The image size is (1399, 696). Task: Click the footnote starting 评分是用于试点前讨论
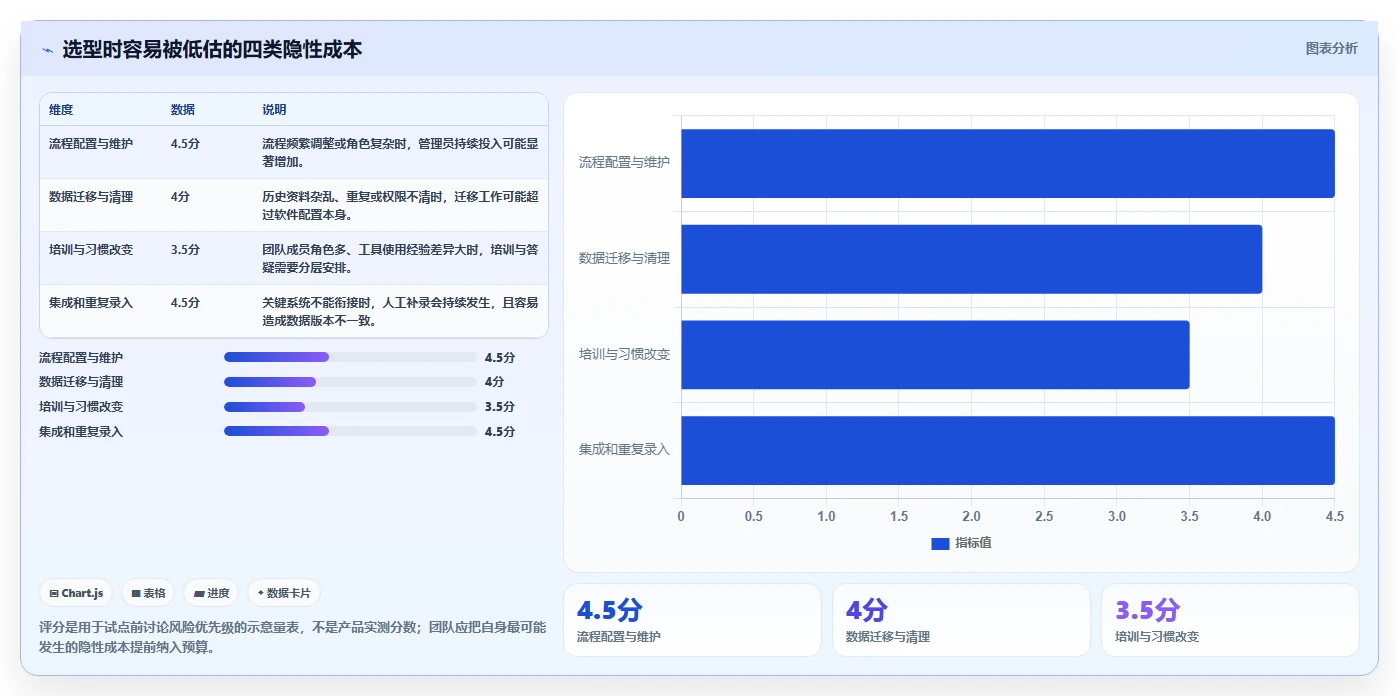[x=293, y=637]
